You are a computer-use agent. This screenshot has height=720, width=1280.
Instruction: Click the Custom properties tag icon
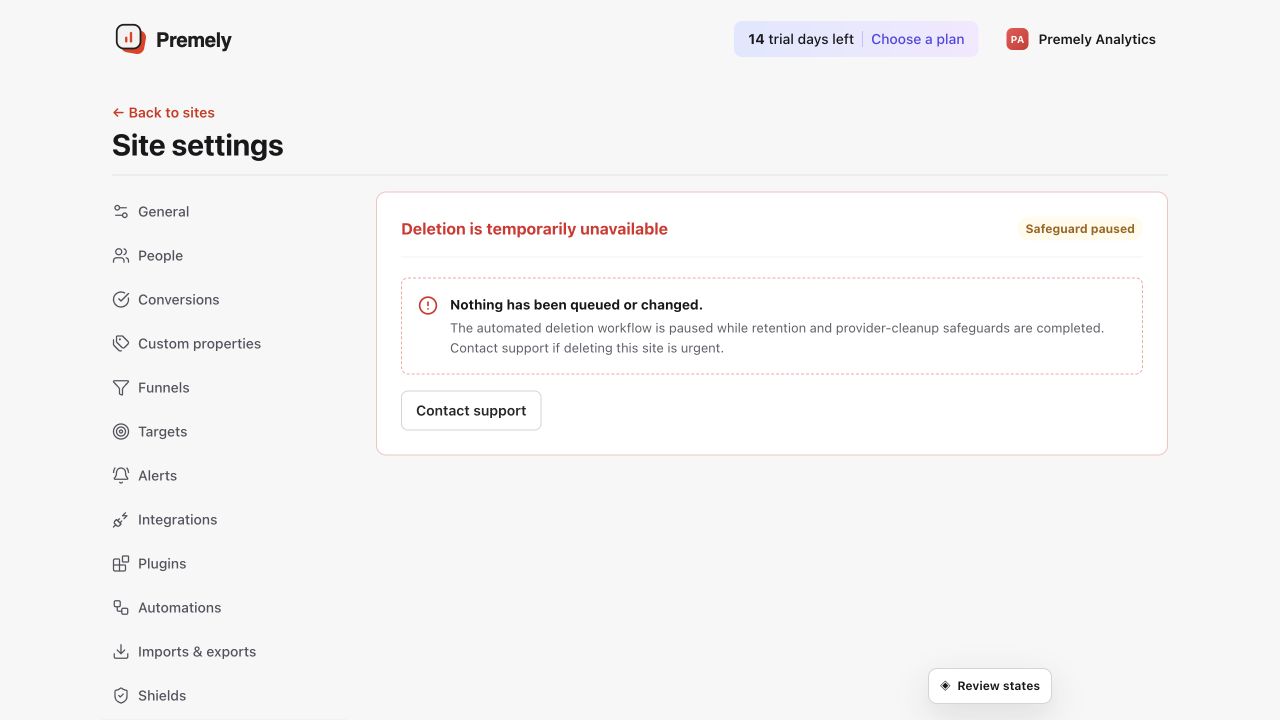121,344
